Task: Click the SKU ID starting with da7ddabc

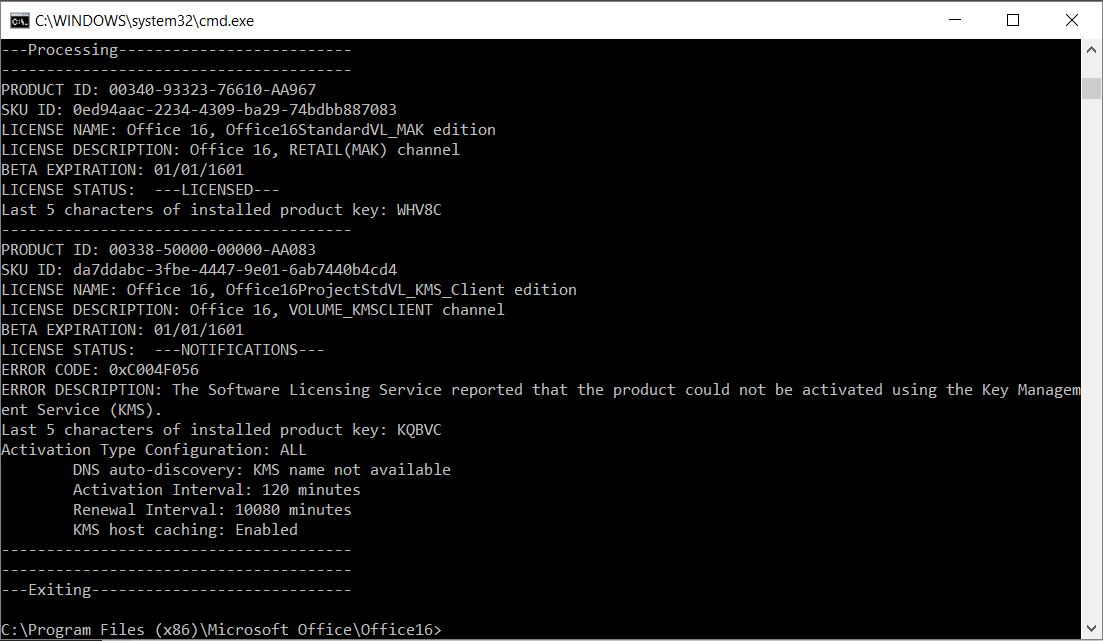Action: 235,270
